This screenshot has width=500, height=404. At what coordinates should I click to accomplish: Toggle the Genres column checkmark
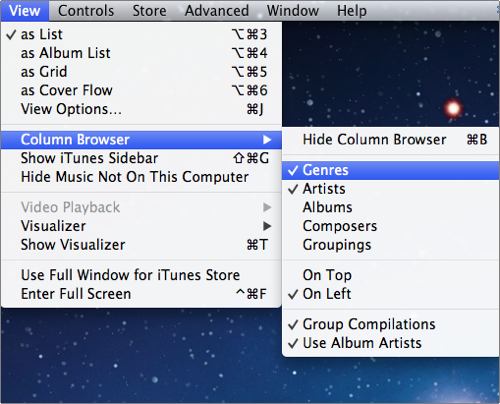(x=390, y=170)
